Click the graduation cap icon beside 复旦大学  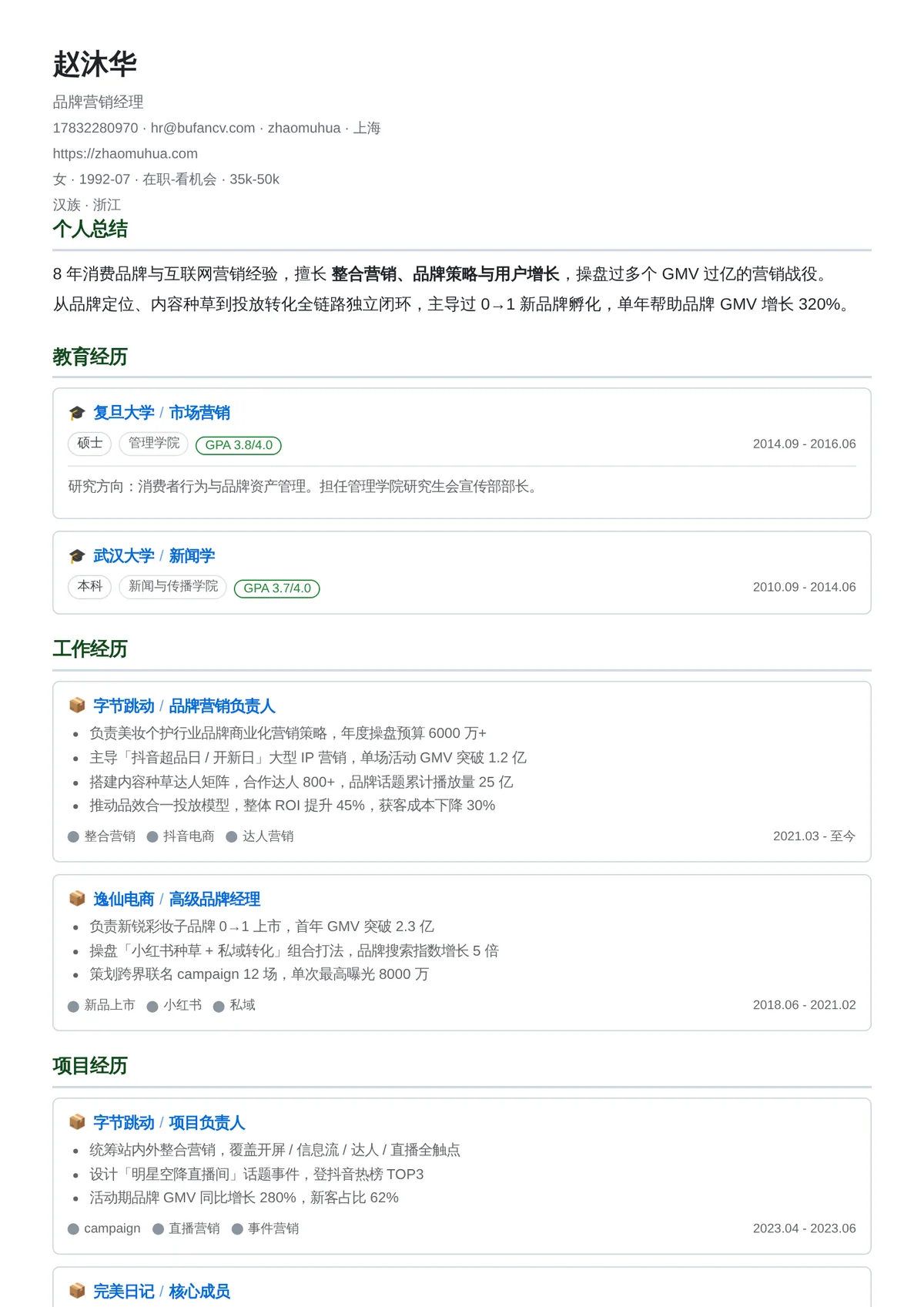pyautogui.click(x=77, y=413)
